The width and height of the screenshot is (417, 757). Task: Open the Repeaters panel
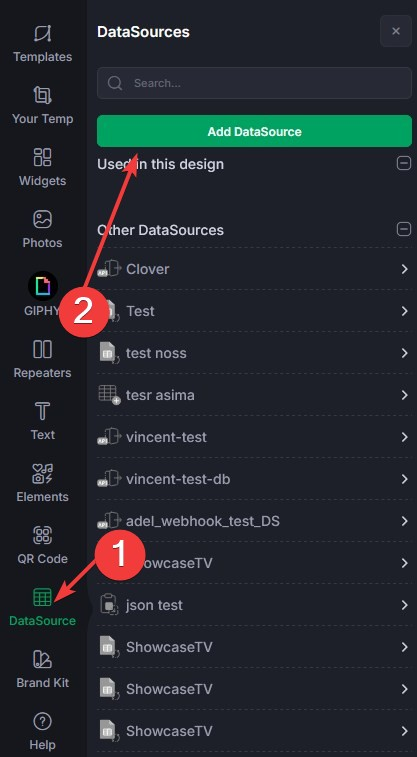point(42,359)
